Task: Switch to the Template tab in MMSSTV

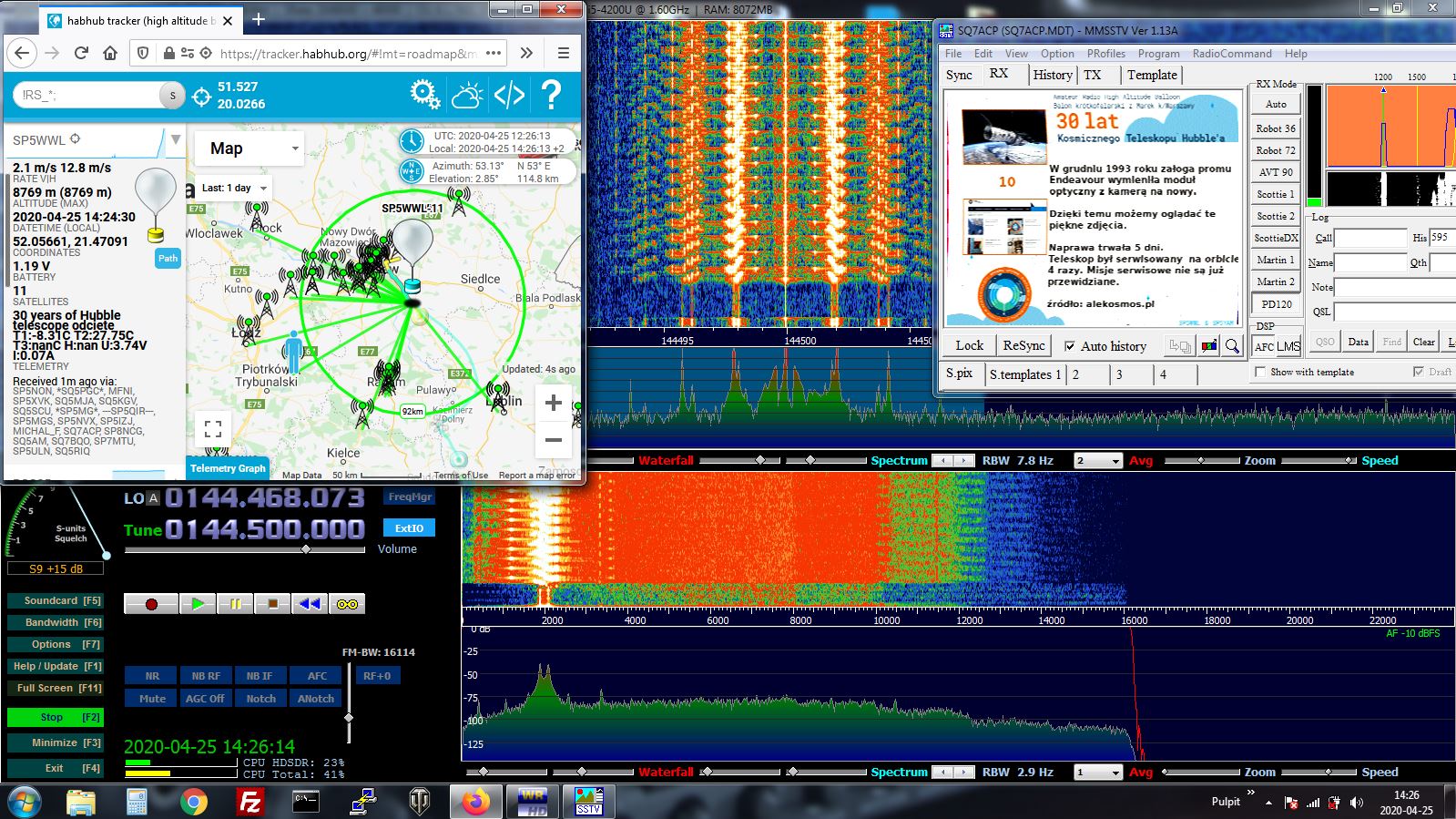Action: [x=1152, y=76]
